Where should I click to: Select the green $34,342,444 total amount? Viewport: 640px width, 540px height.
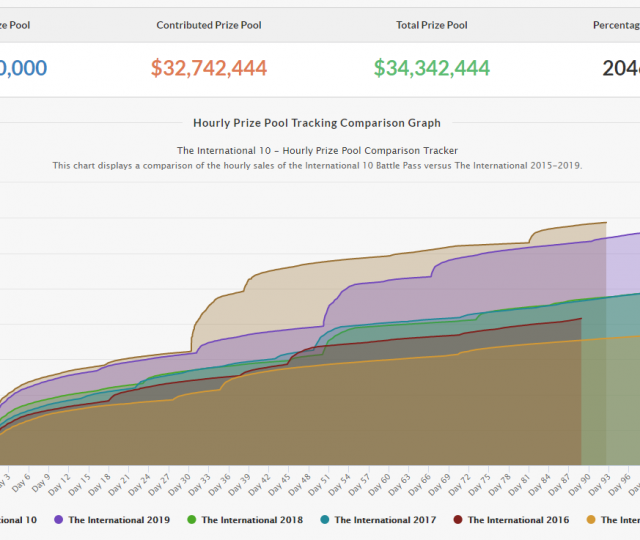(432, 68)
